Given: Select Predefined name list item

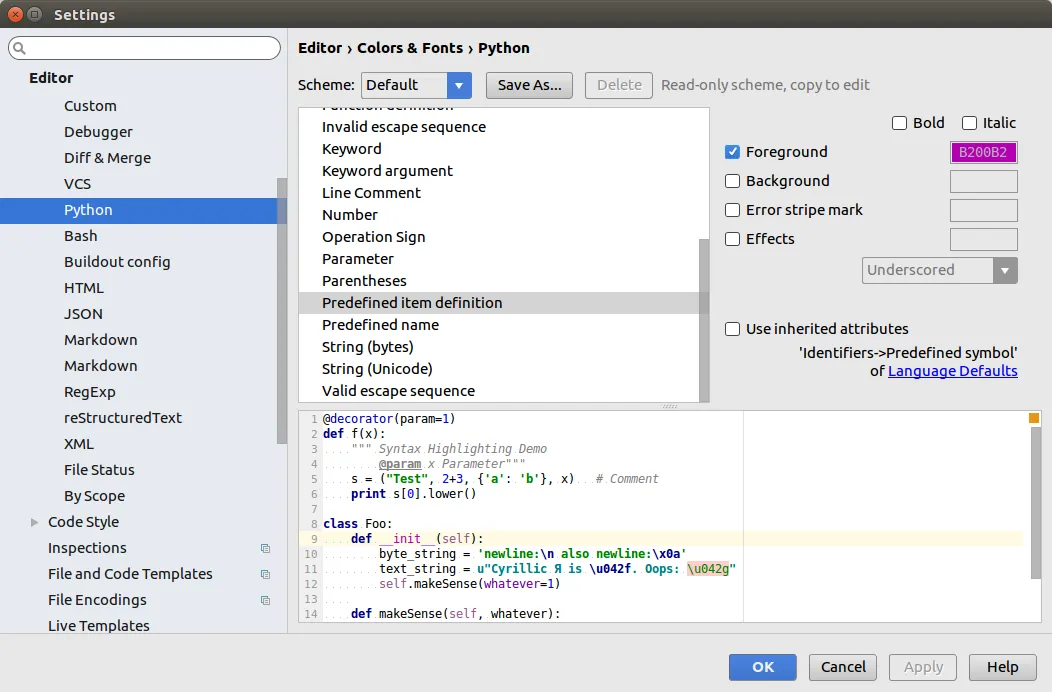Looking at the screenshot, I should (x=380, y=325).
